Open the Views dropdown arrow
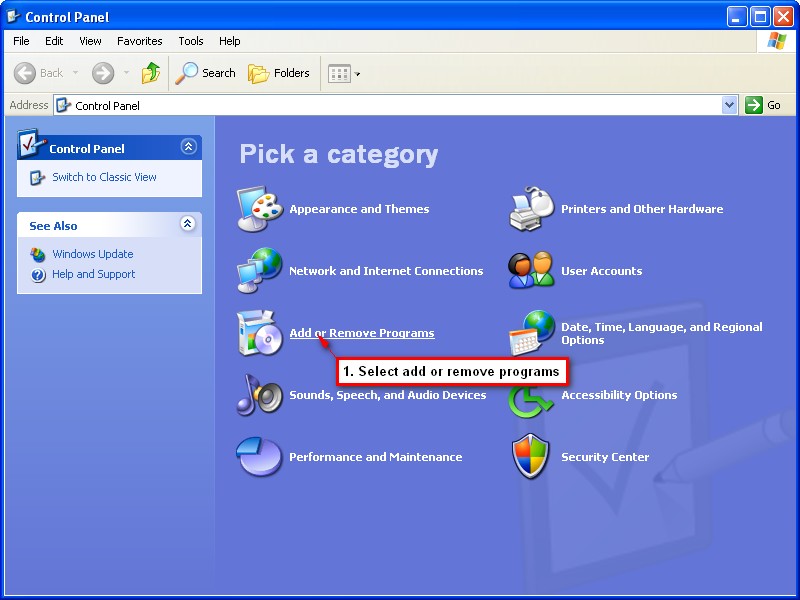This screenshot has width=800, height=600. click(x=357, y=74)
